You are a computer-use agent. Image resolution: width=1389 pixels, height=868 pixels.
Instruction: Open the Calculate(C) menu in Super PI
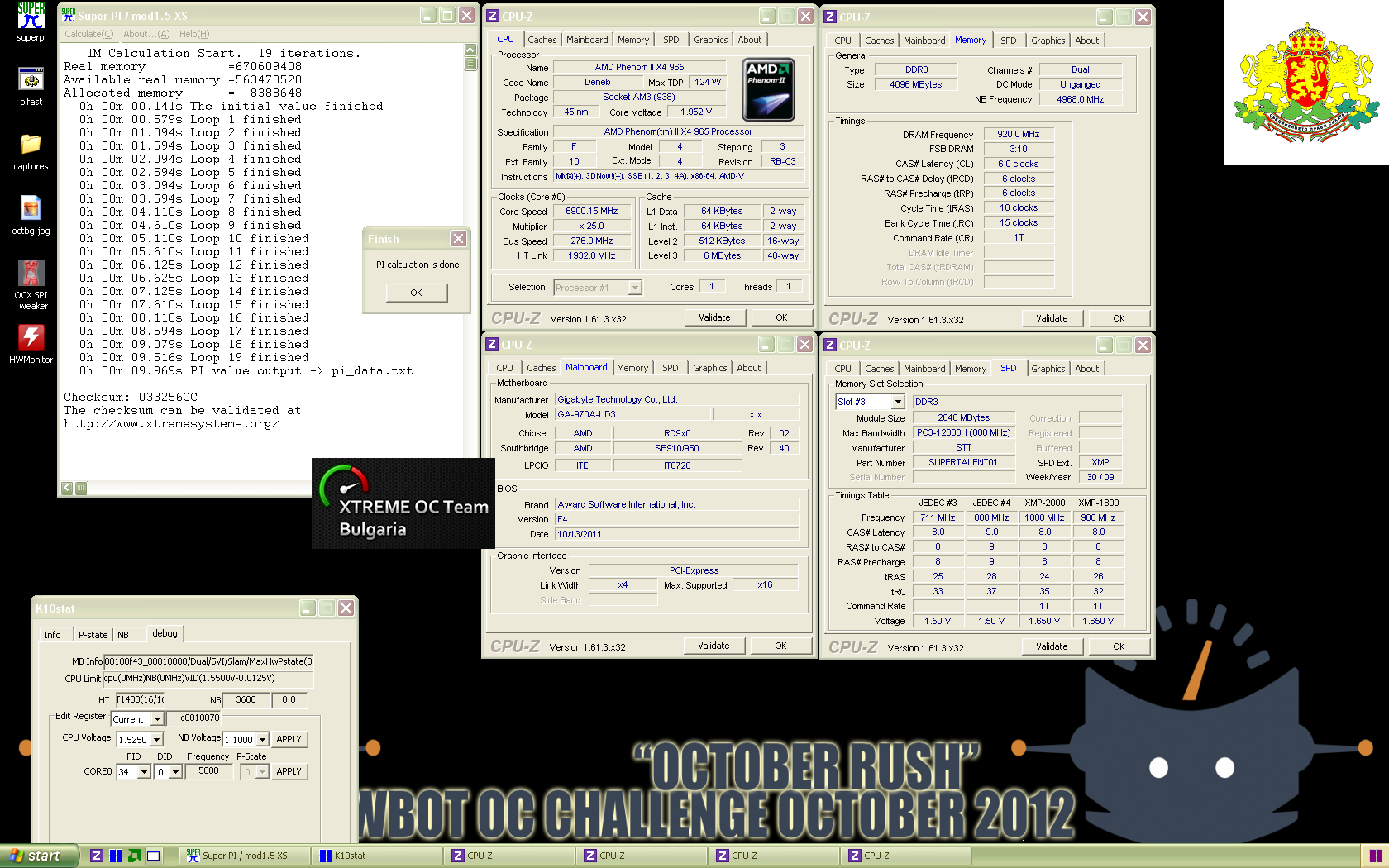[x=89, y=34]
